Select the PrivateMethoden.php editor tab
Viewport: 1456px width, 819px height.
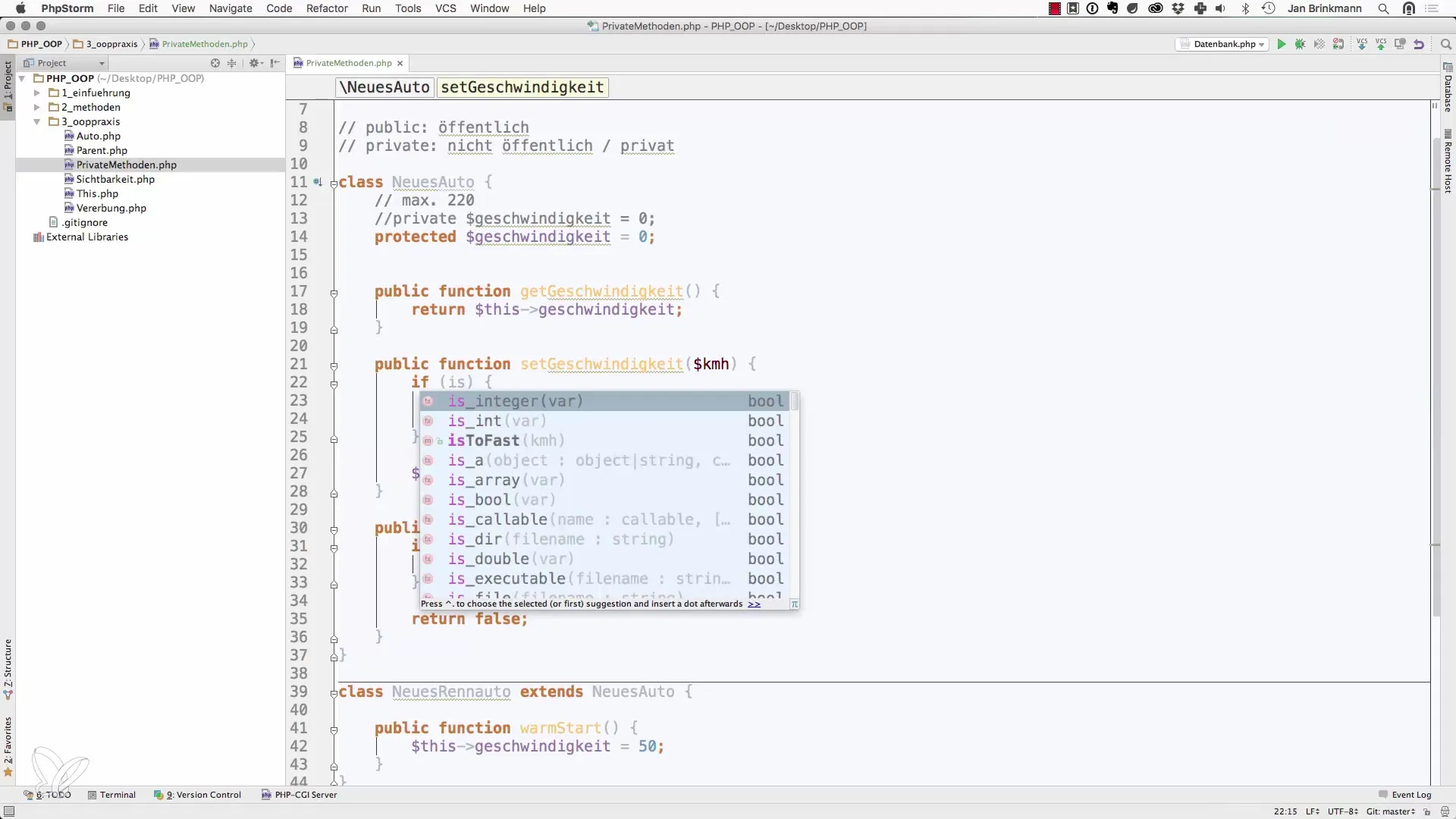(349, 63)
